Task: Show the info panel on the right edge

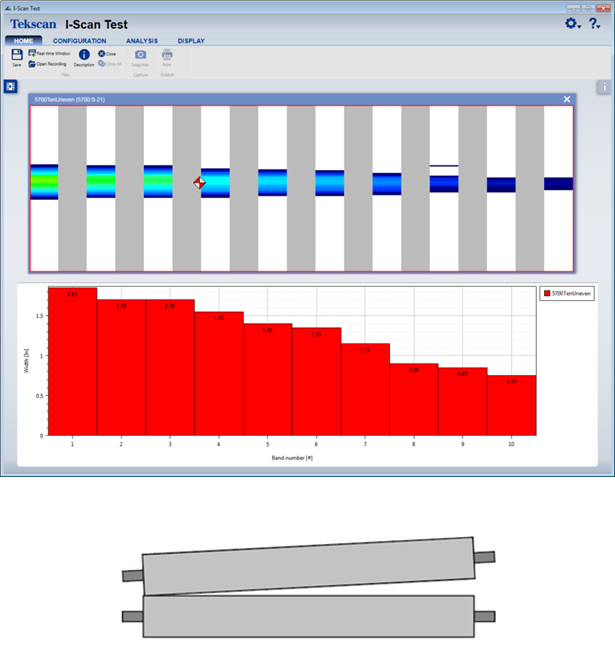Action: coord(604,87)
